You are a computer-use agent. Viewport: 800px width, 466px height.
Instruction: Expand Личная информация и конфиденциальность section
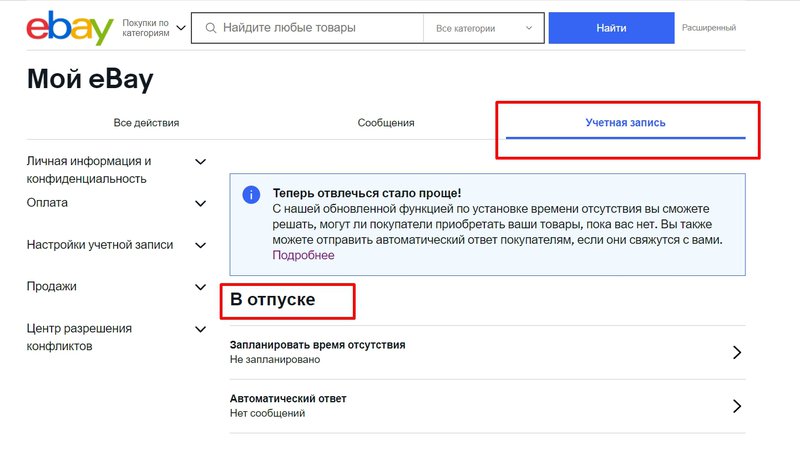tap(201, 162)
